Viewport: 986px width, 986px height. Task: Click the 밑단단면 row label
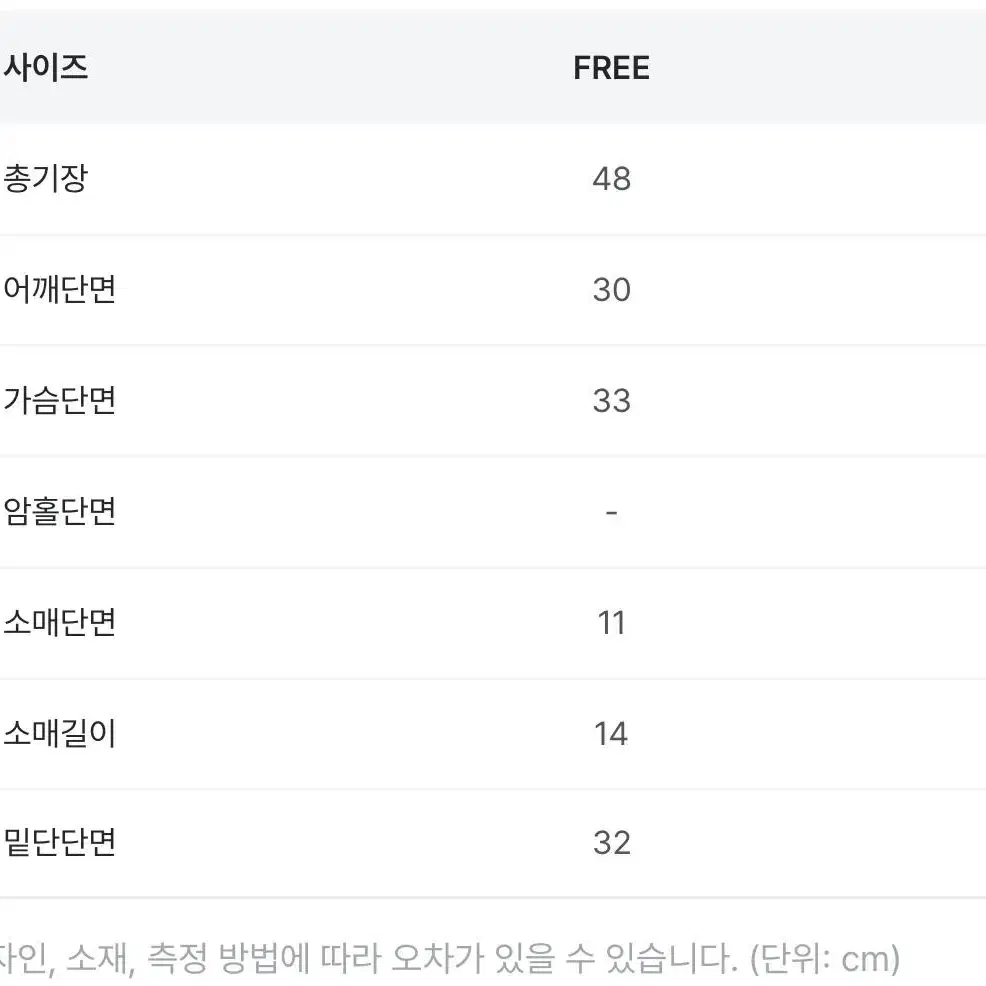pyautogui.click(x=60, y=843)
